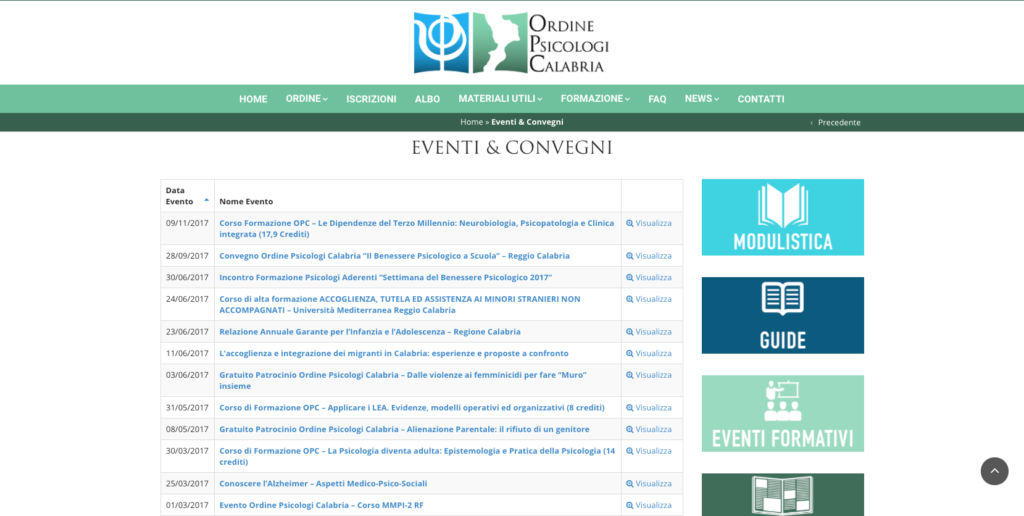Click magnifier Visualizza for 09/11/2017 event
Screen dimensions: 1024x516
pos(649,223)
